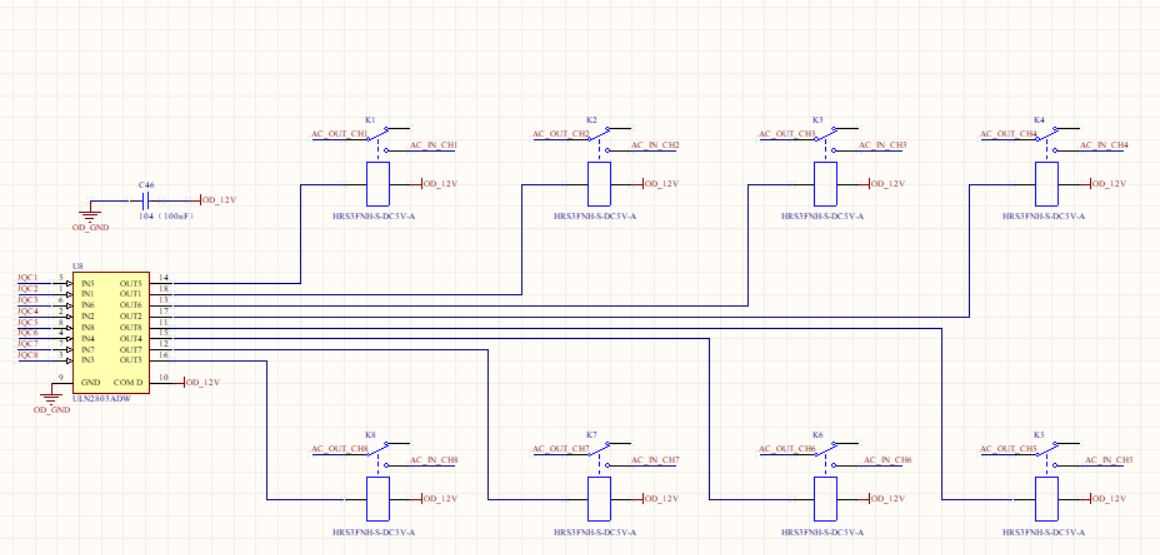Select the K1 relay coil symbol
1160x555 pixels.
[x=378, y=184]
